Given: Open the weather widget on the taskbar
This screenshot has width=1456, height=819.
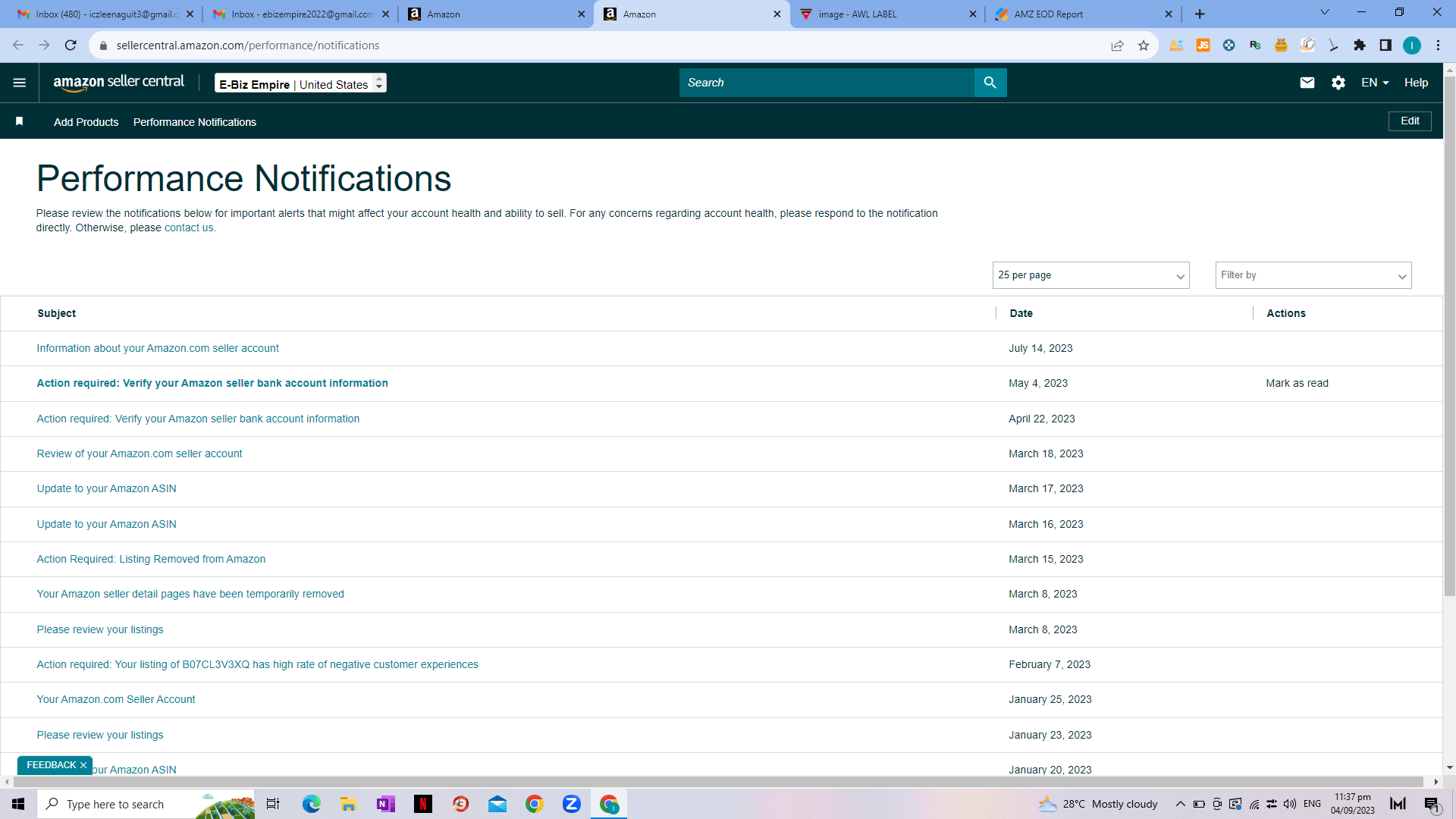Looking at the screenshot, I should pyautogui.click(x=1098, y=804).
